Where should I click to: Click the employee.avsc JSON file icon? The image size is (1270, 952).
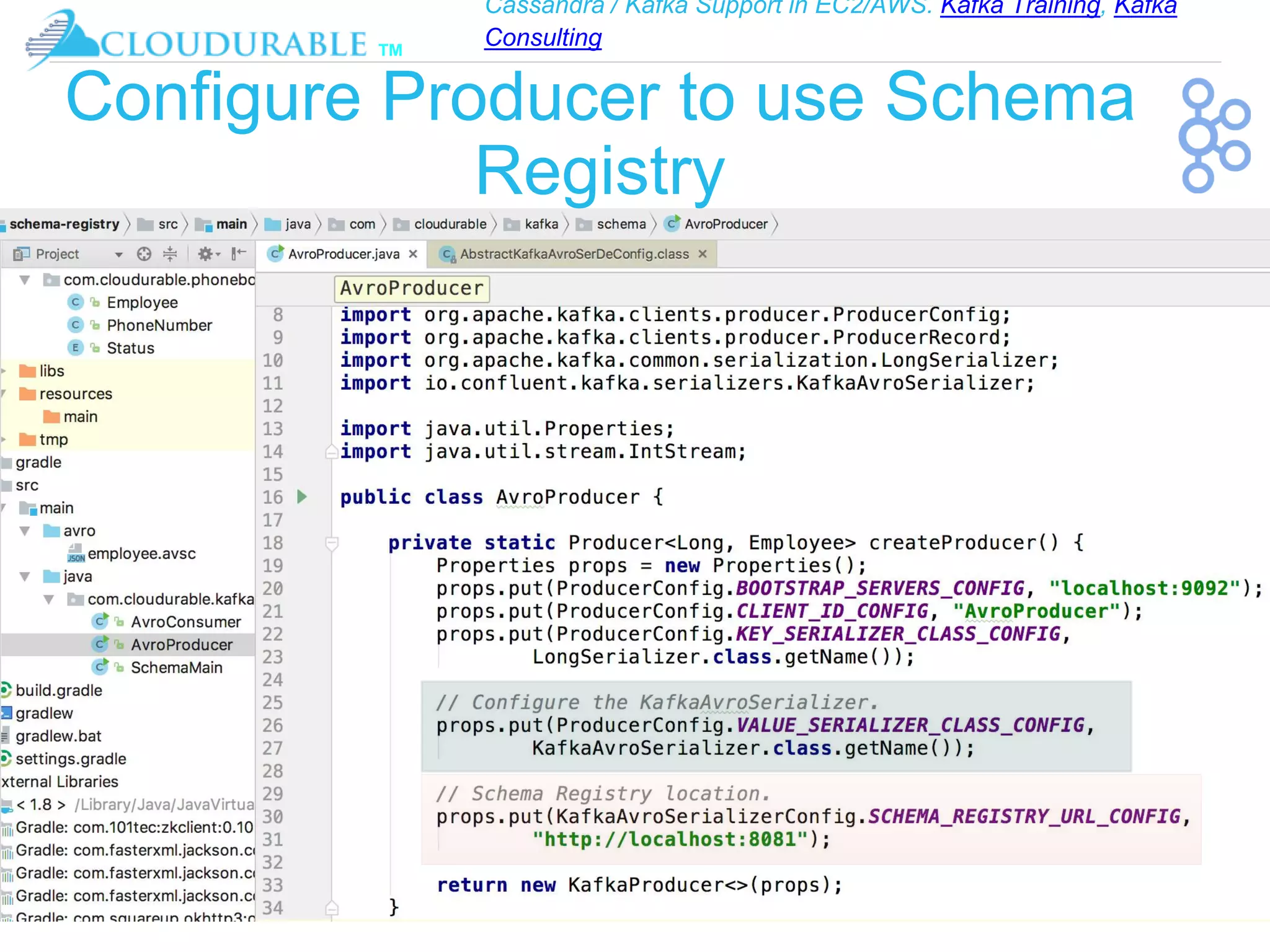tap(76, 553)
